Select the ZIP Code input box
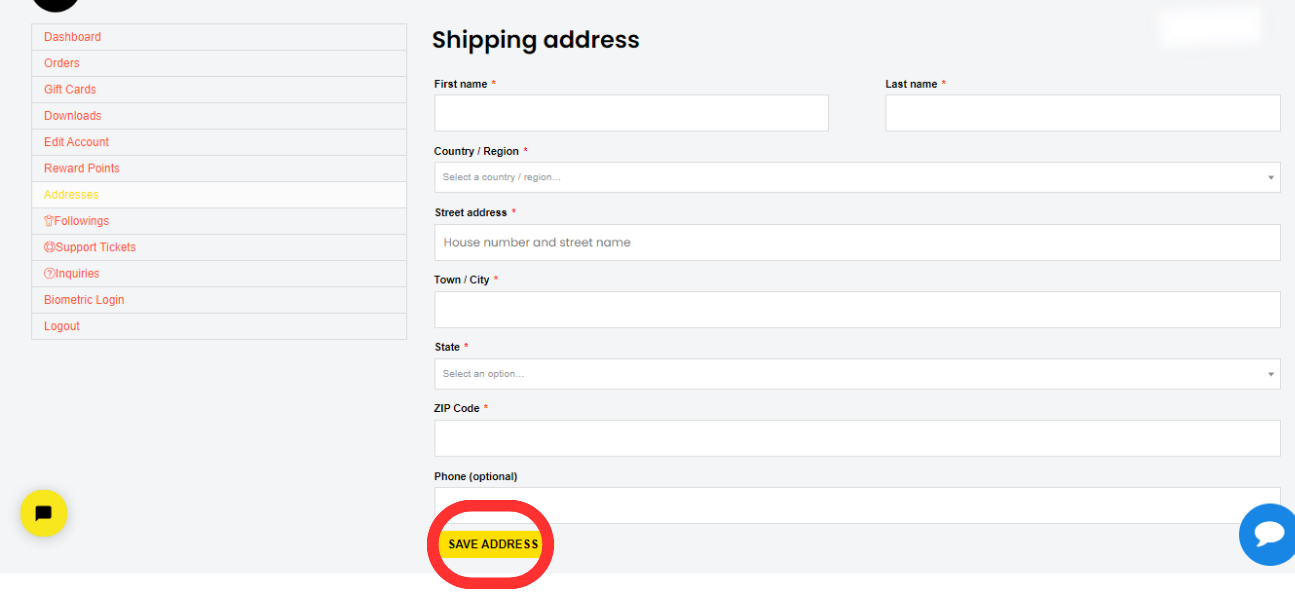The height and width of the screenshot is (605, 1295). tap(856, 438)
